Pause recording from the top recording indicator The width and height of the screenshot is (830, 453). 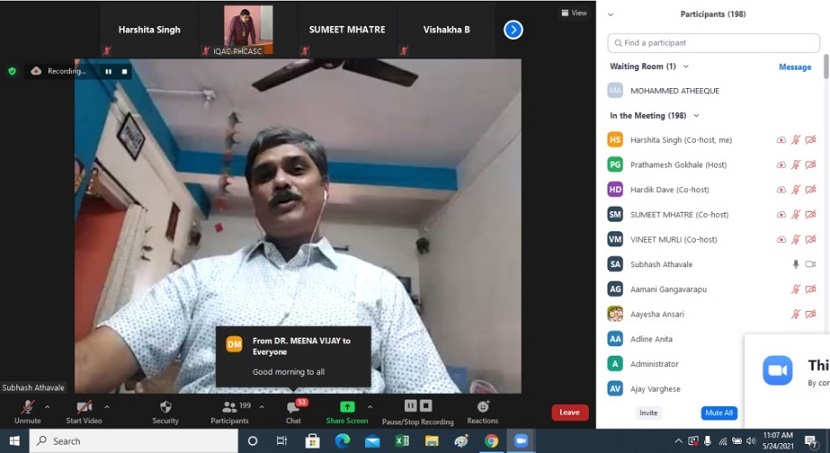click(x=108, y=71)
